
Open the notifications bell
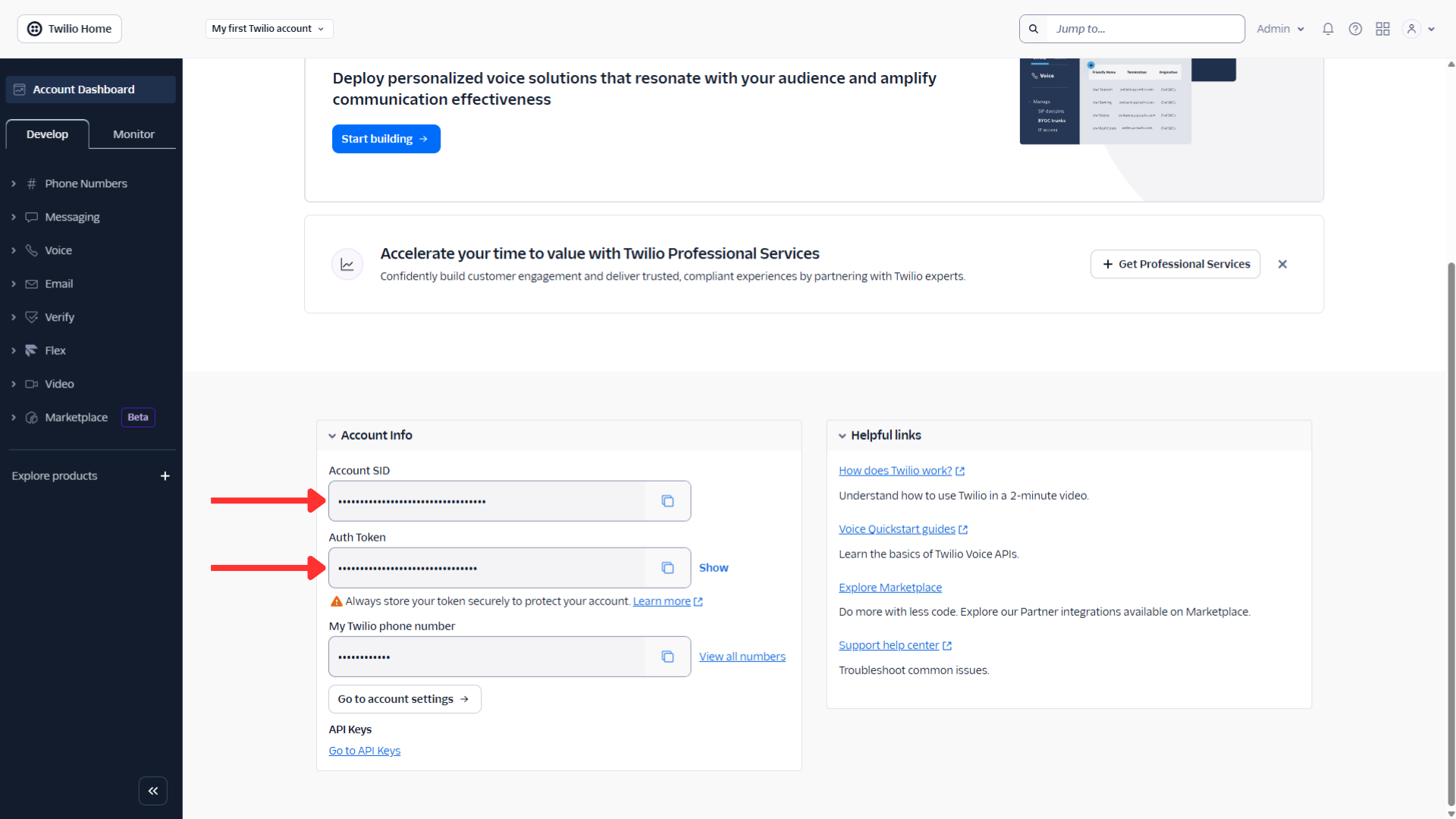tap(1328, 28)
